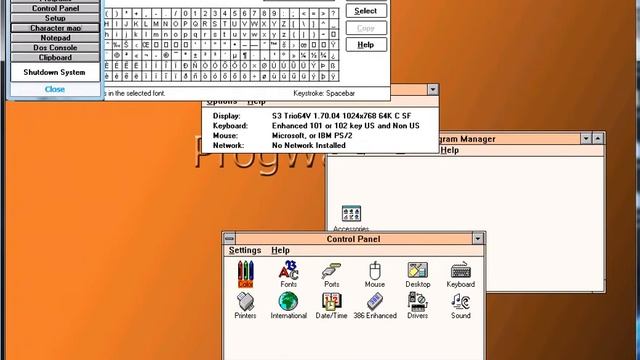Open the Mouse settings icon

click(375, 274)
